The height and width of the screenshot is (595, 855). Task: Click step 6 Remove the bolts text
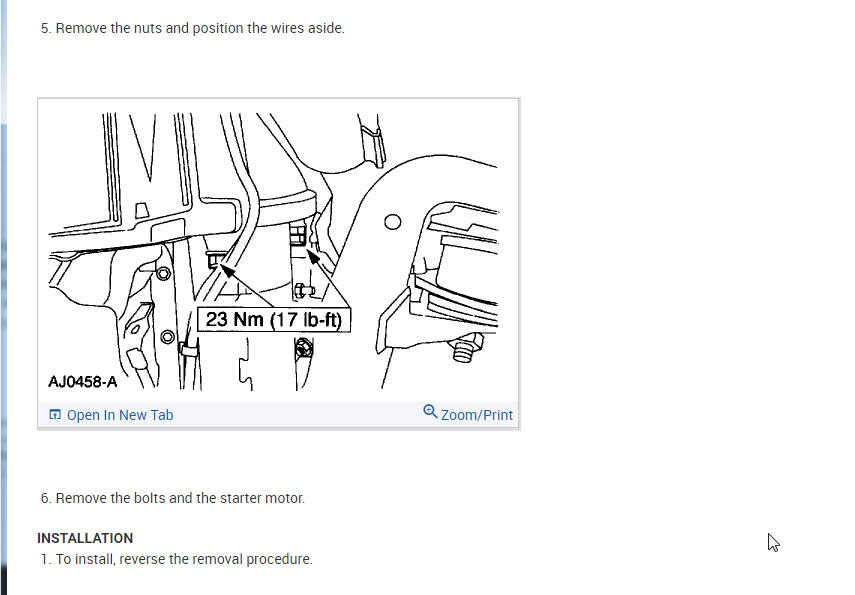coord(173,498)
